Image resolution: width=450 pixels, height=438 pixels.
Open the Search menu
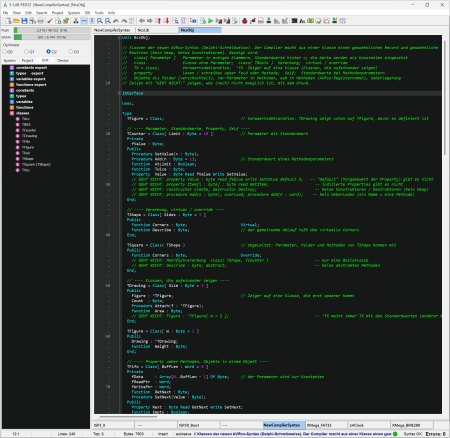tap(42, 13)
